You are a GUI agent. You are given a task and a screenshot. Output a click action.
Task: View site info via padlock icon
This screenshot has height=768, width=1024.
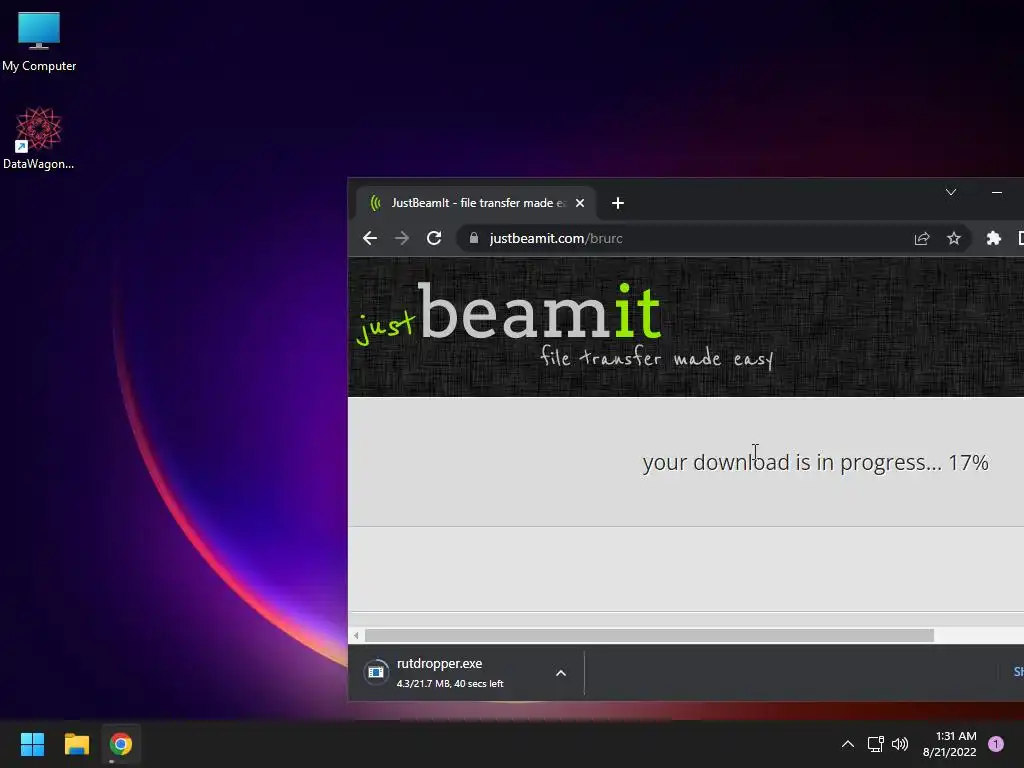point(474,238)
